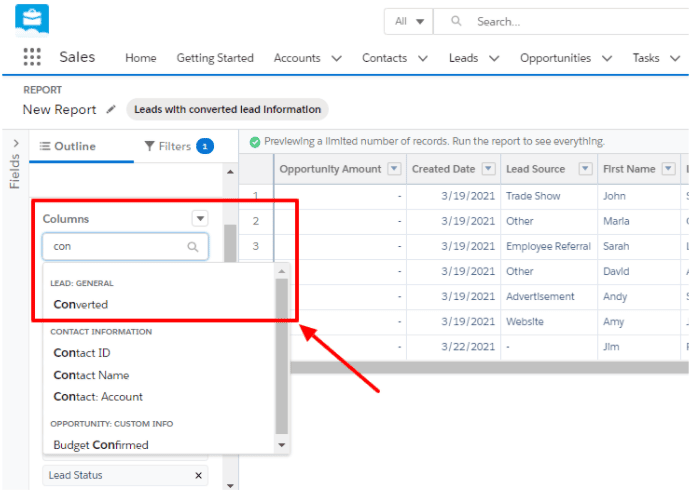696x498 pixels.
Task: Click the Sales app name label
Action: [77, 57]
